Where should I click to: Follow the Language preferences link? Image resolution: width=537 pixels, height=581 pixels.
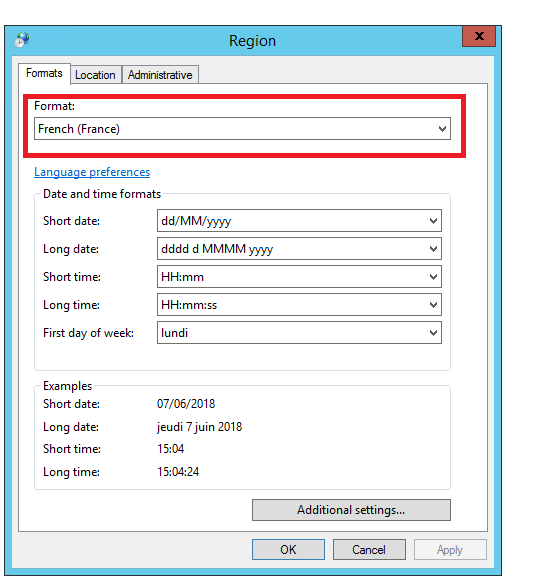[92, 172]
